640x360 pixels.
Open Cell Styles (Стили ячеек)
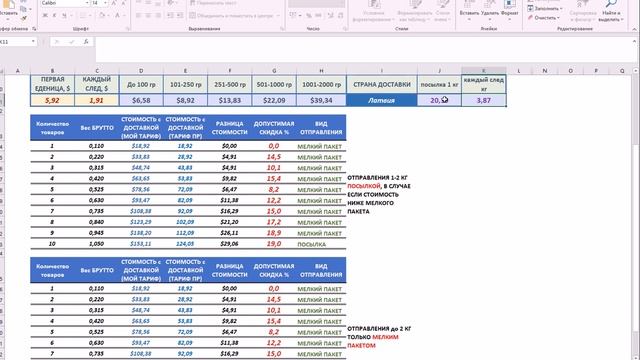click(442, 11)
